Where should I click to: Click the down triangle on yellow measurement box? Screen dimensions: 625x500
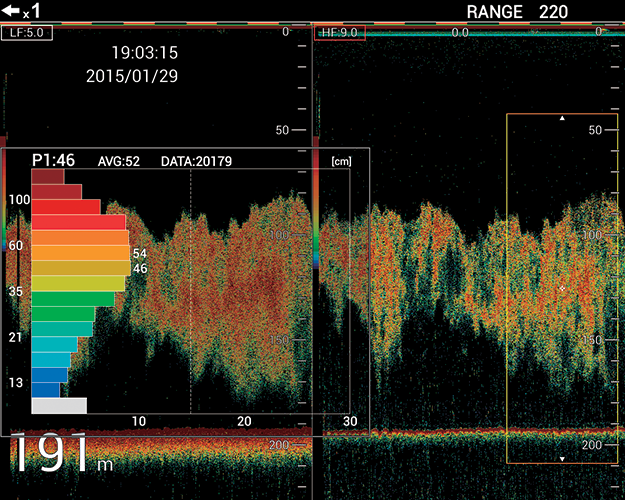click(563, 458)
